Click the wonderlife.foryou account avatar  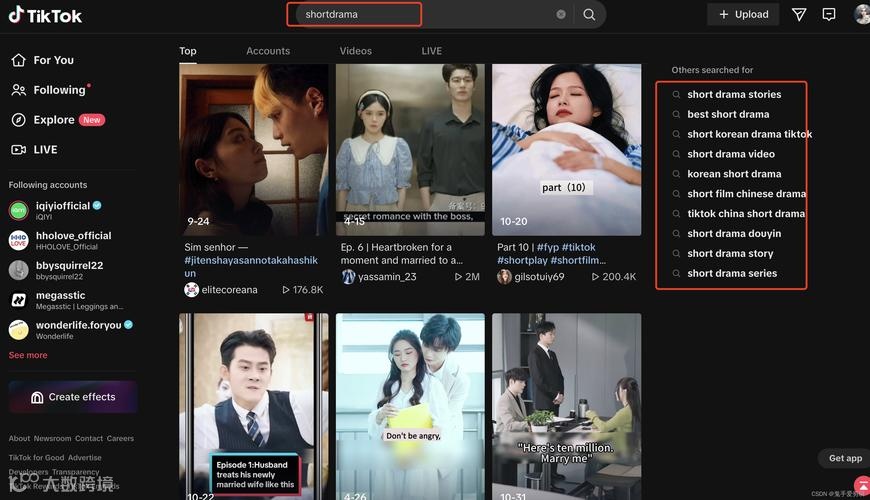pyautogui.click(x=18, y=330)
